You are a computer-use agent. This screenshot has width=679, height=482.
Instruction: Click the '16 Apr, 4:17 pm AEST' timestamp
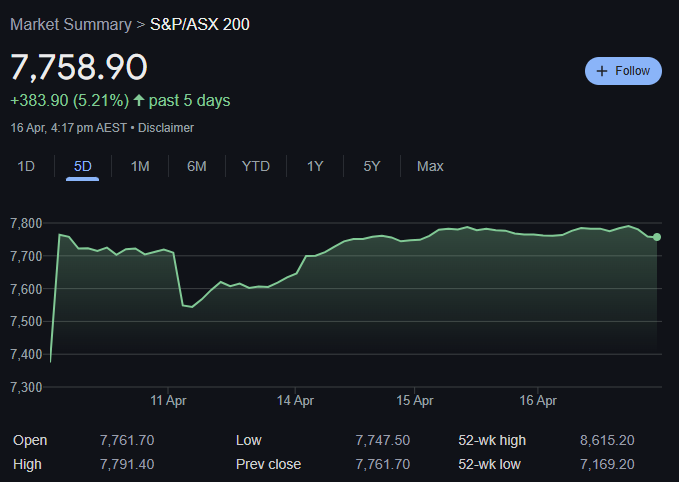pyautogui.click(x=68, y=128)
